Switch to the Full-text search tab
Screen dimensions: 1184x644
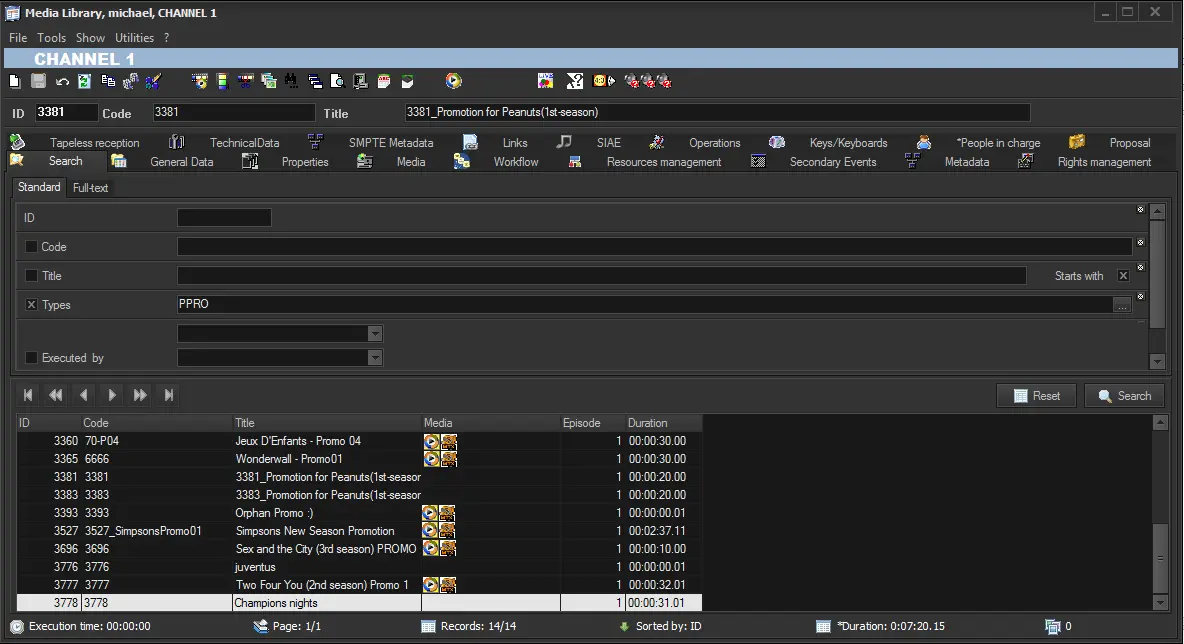[x=91, y=188]
